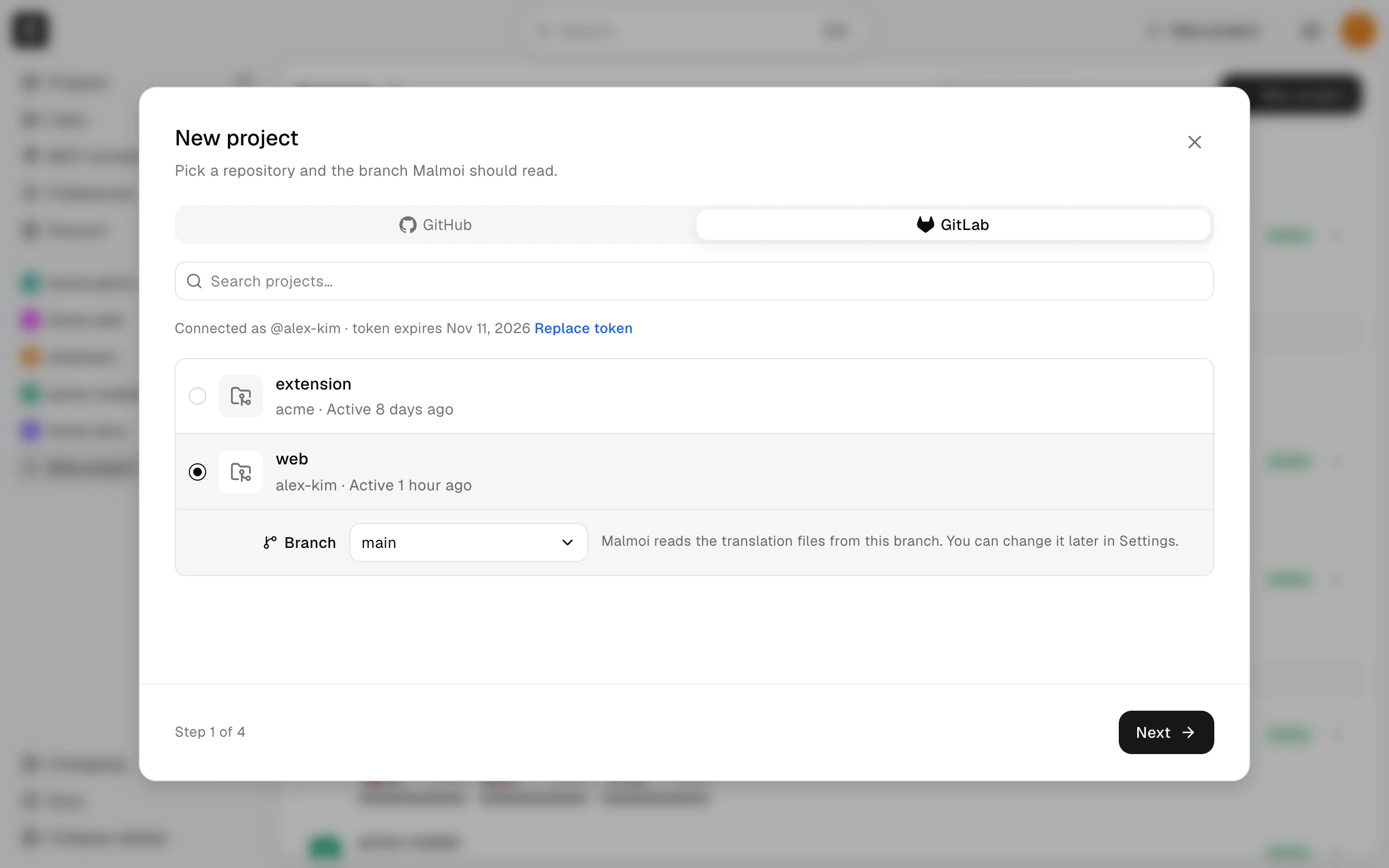Screen dimensions: 1389x868
Task: Click the GitHub octocat logo icon
Action: point(407,225)
